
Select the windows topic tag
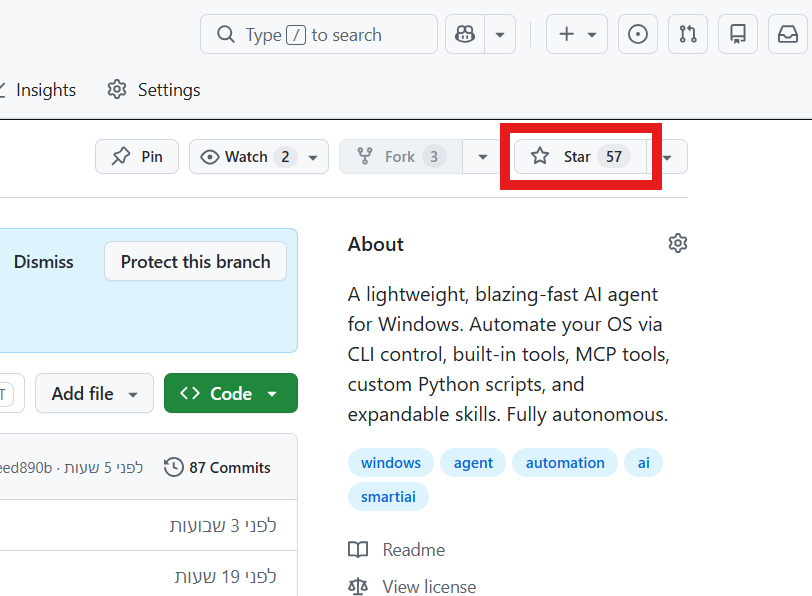[391, 462]
